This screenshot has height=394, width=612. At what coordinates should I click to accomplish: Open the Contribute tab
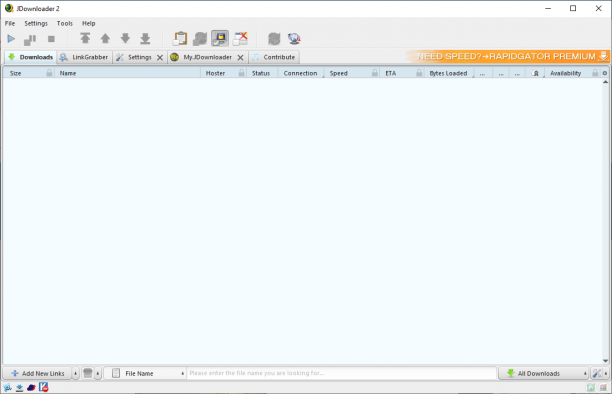pyautogui.click(x=274, y=57)
